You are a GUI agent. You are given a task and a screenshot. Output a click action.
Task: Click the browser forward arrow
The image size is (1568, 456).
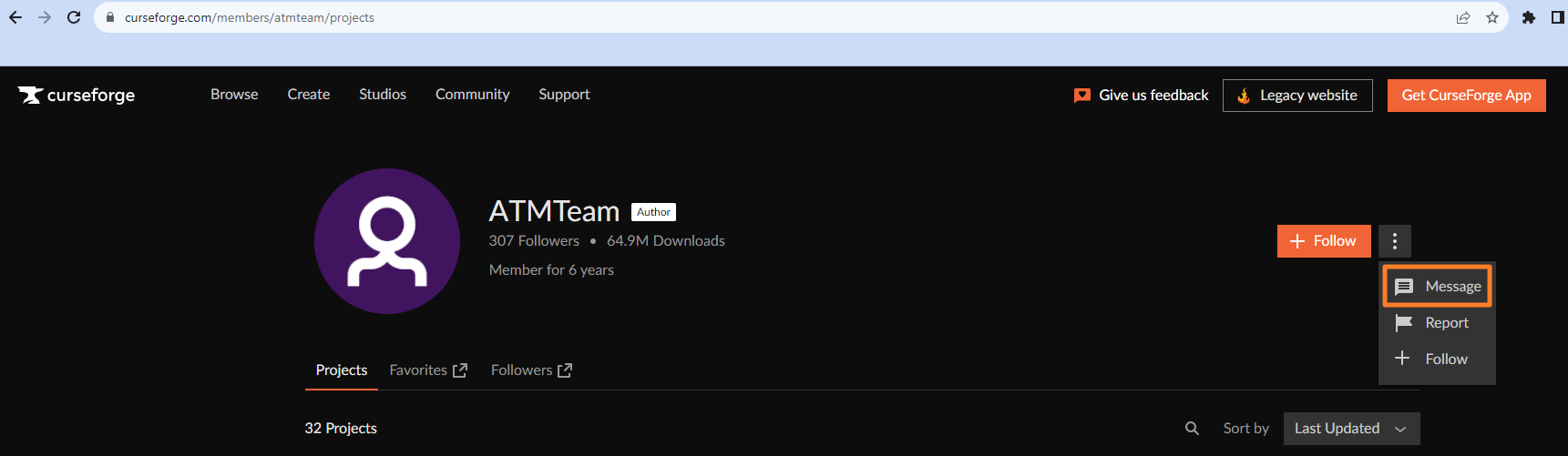[45, 17]
